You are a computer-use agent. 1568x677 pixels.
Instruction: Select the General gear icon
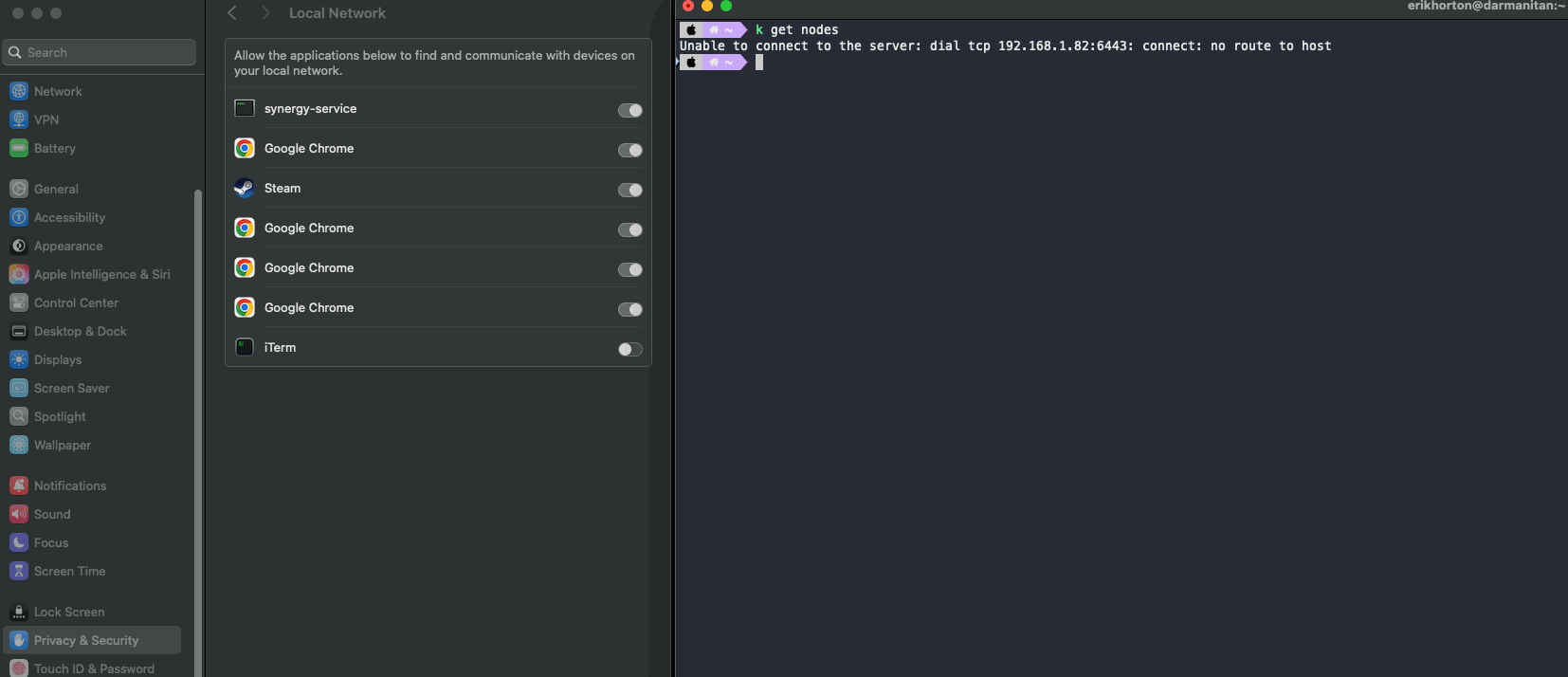pyautogui.click(x=19, y=189)
